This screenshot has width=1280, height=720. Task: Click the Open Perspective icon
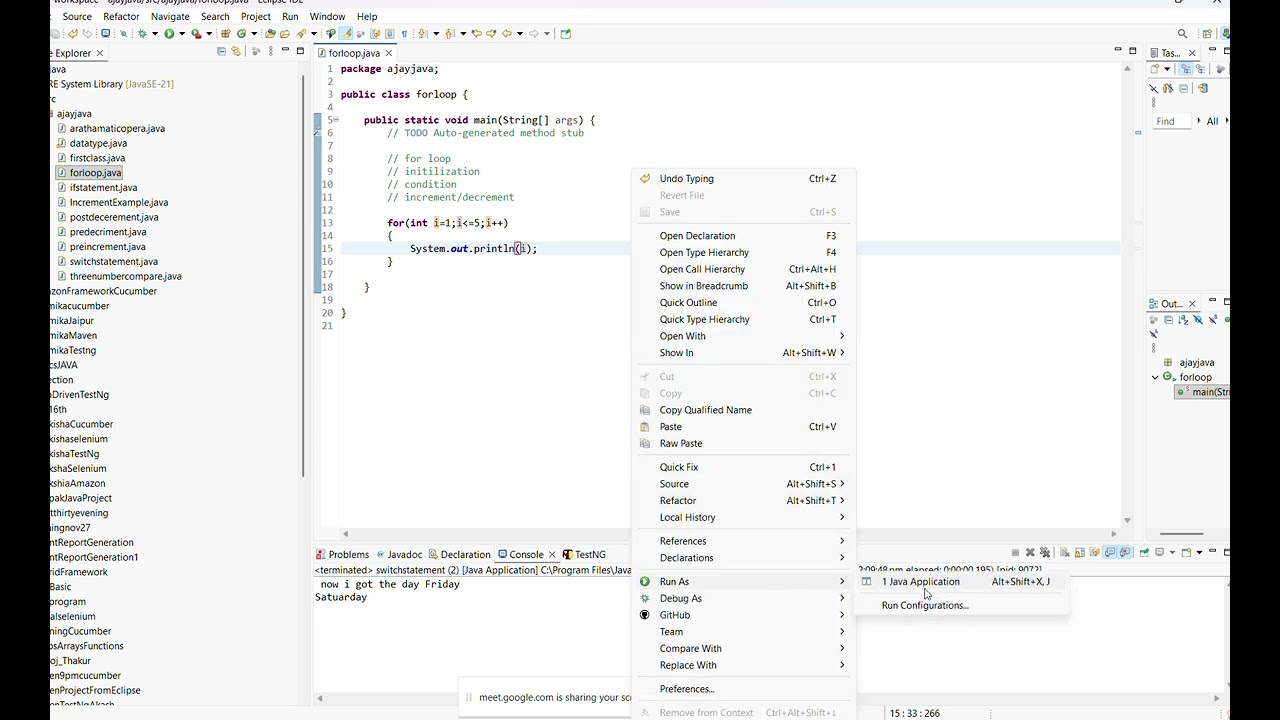coord(1207,33)
